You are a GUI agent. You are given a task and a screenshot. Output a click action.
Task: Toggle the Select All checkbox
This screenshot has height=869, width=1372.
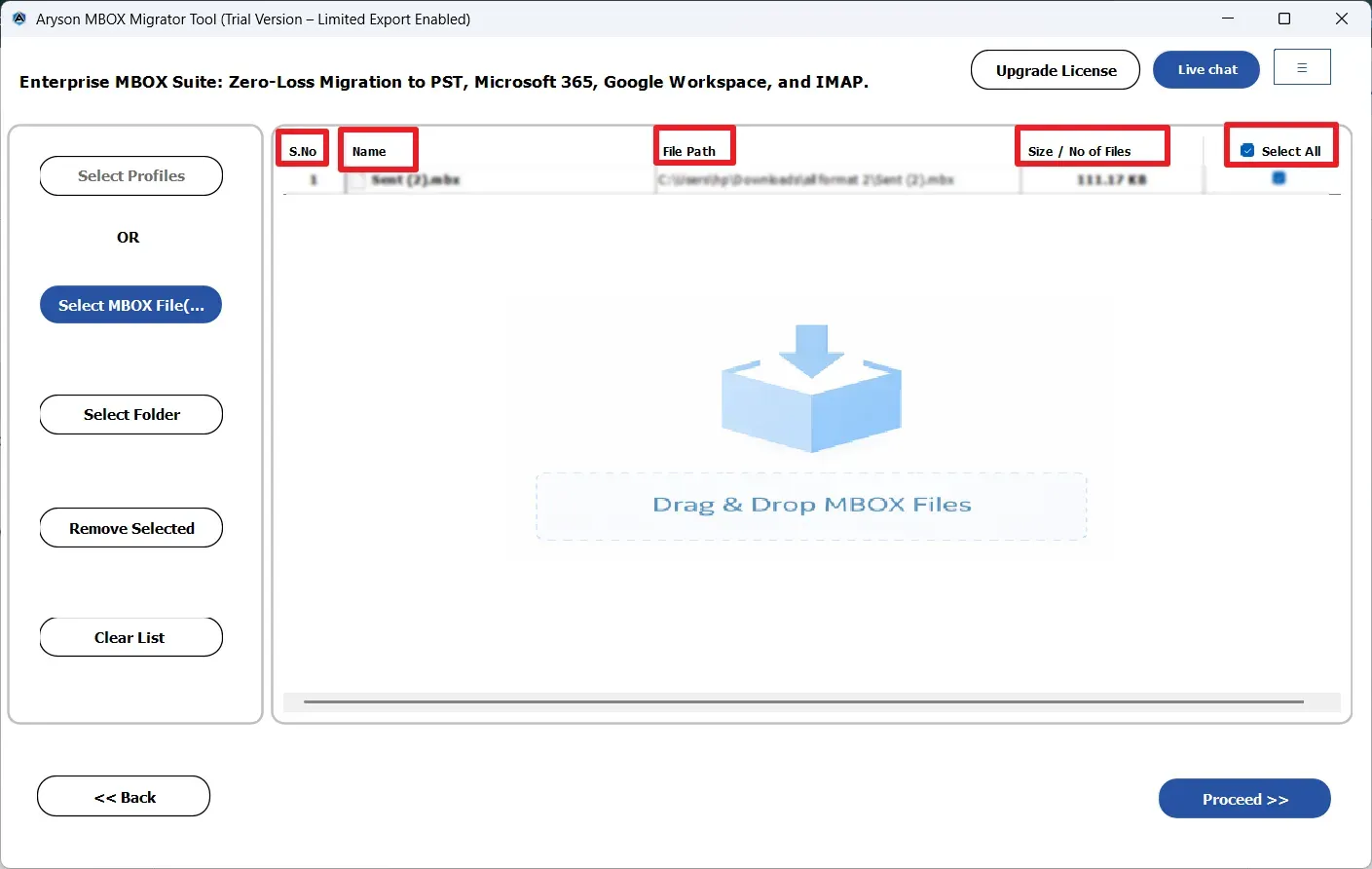click(x=1247, y=151)
